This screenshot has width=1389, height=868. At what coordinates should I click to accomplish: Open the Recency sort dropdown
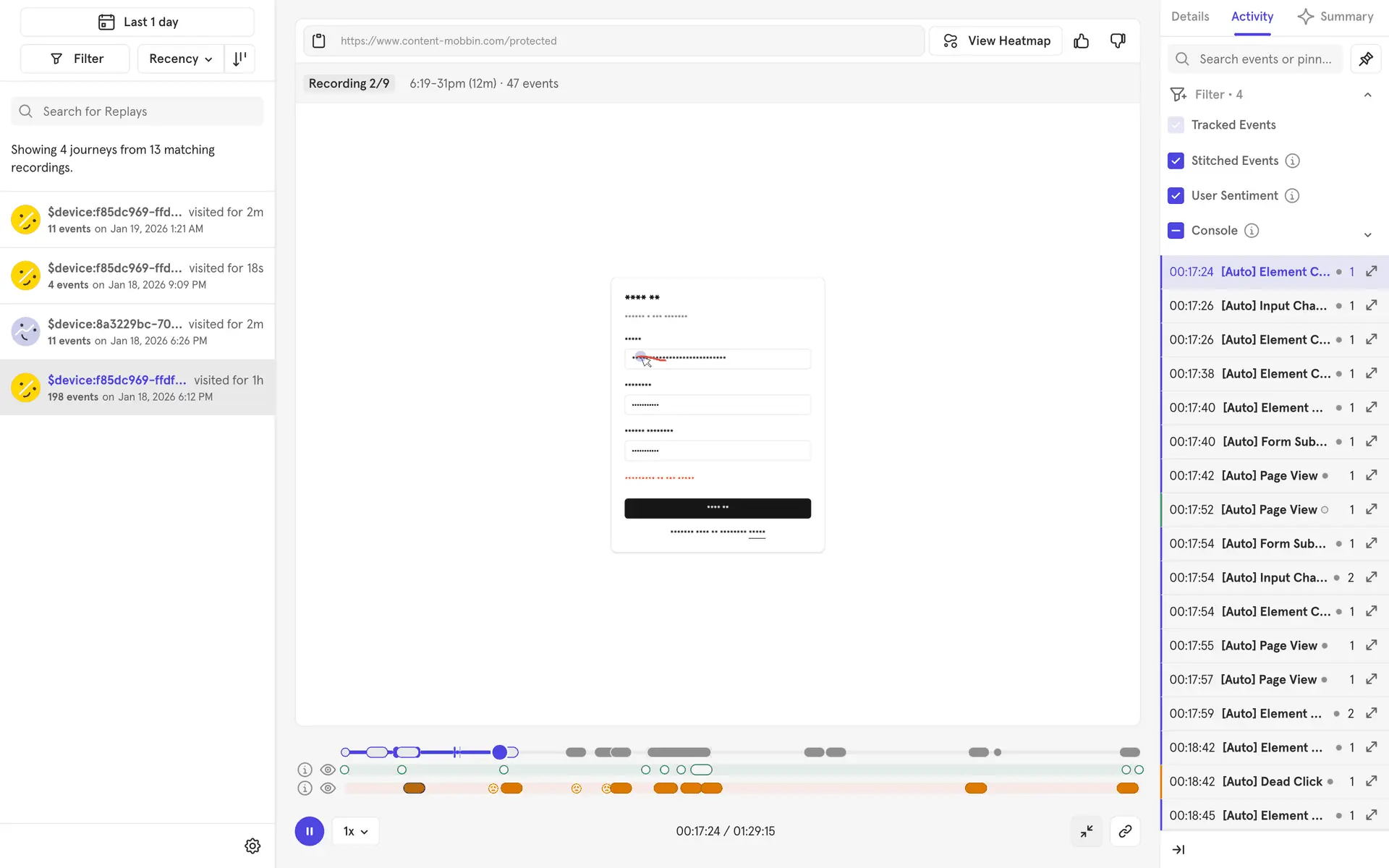(x=180, y=59)
